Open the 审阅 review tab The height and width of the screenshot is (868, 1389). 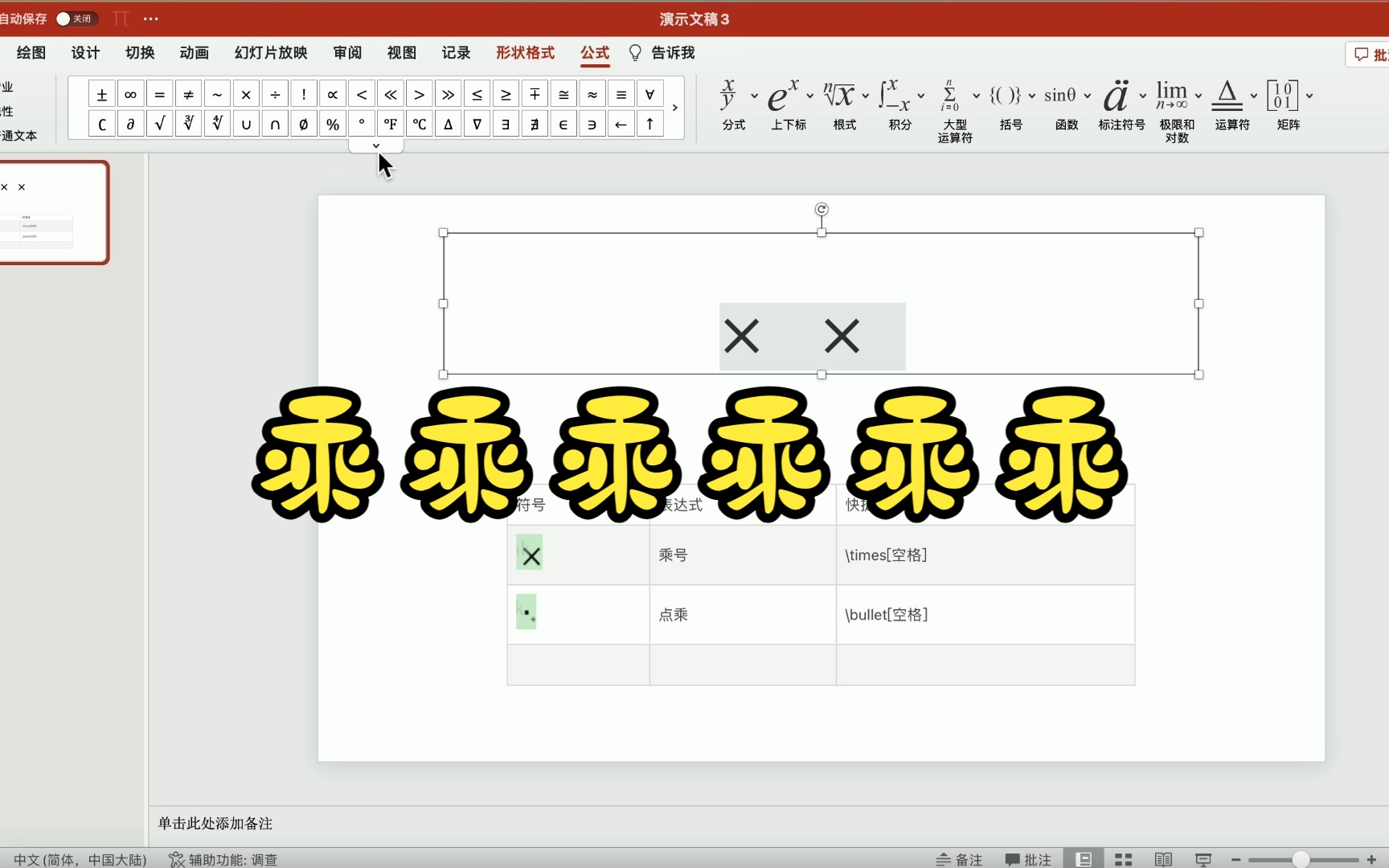[x=347, y=53]
